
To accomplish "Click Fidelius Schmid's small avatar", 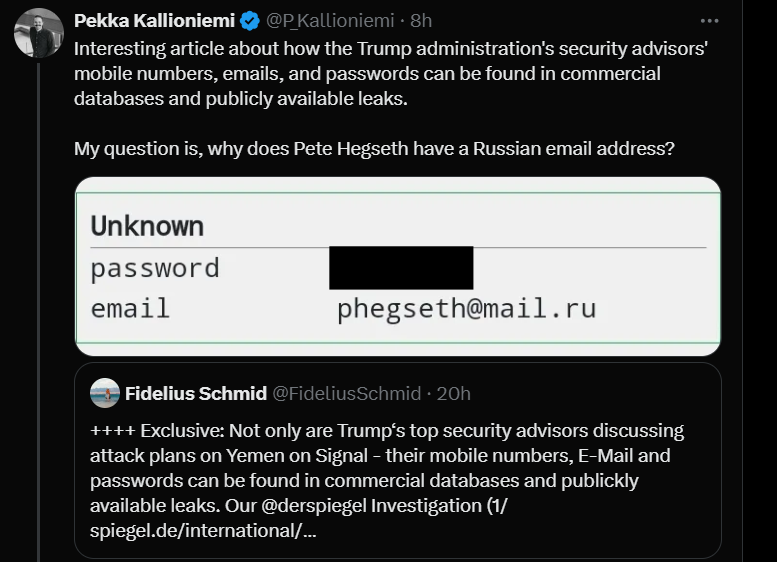I will [104, 393].
